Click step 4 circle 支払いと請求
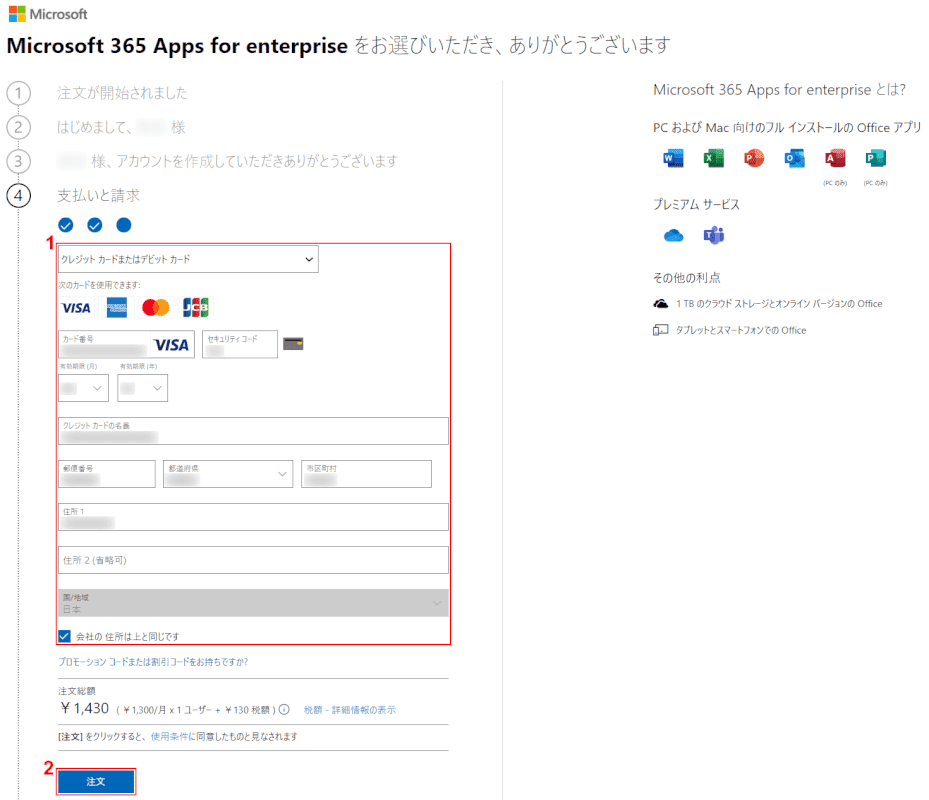 click(18, 196)
